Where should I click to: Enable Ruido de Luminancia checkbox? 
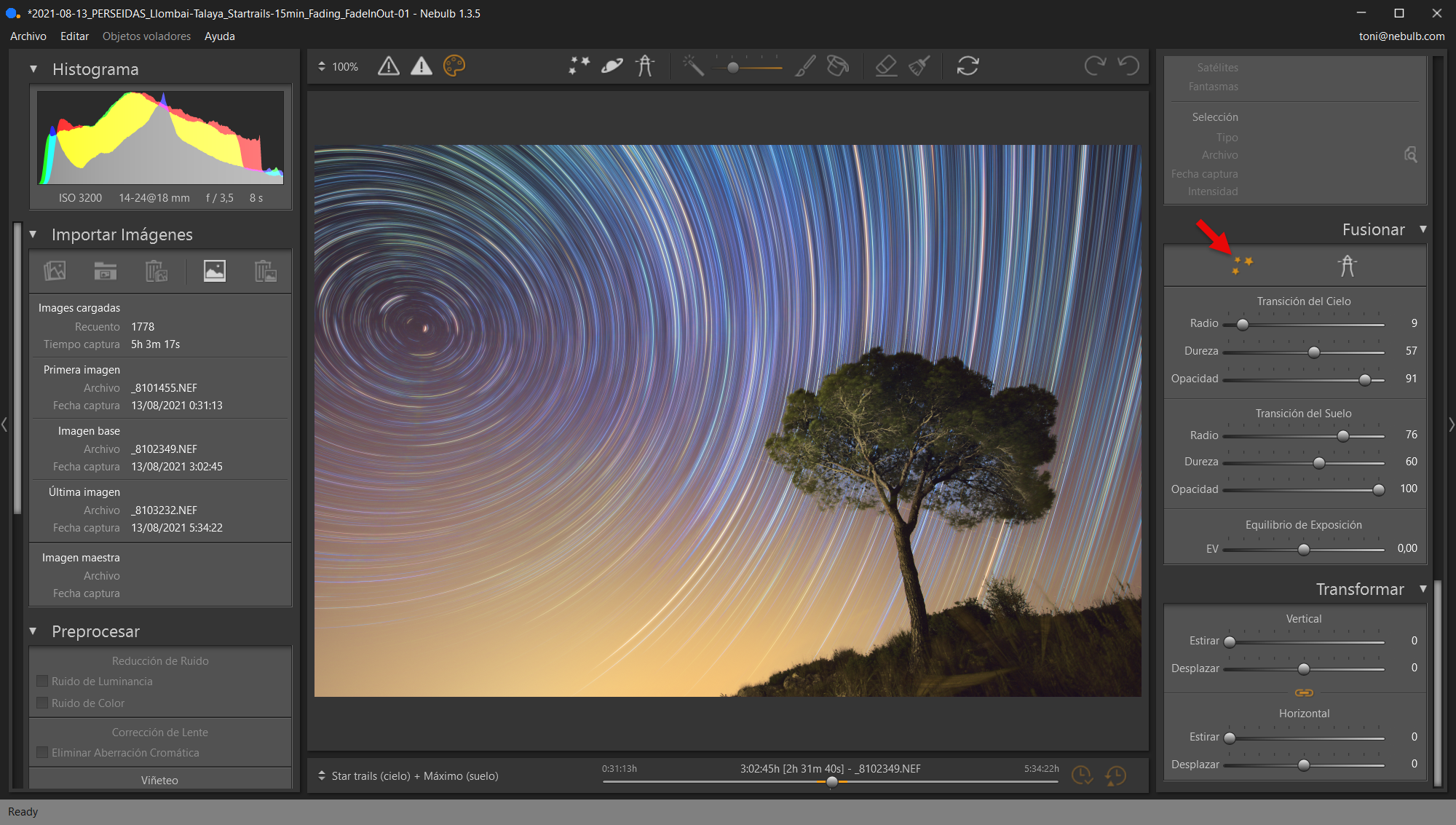click(x=42, y=681)
